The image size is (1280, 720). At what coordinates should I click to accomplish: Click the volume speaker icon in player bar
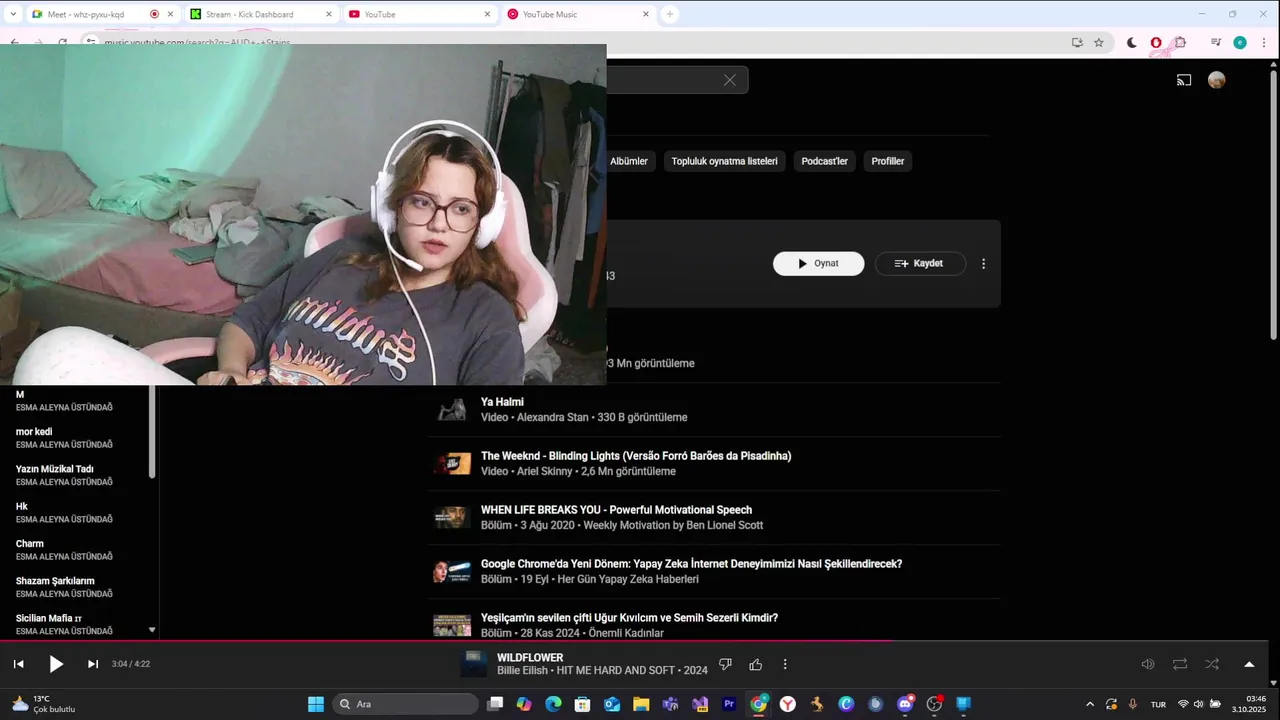(x=1148, y=664)
